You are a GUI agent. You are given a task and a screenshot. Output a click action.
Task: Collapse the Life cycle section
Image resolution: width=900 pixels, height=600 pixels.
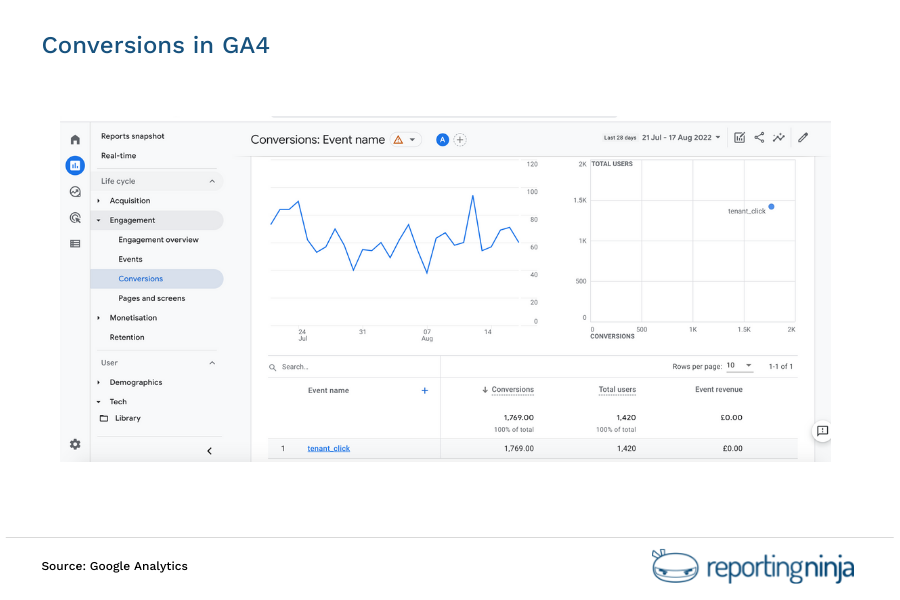pos(211,180)
